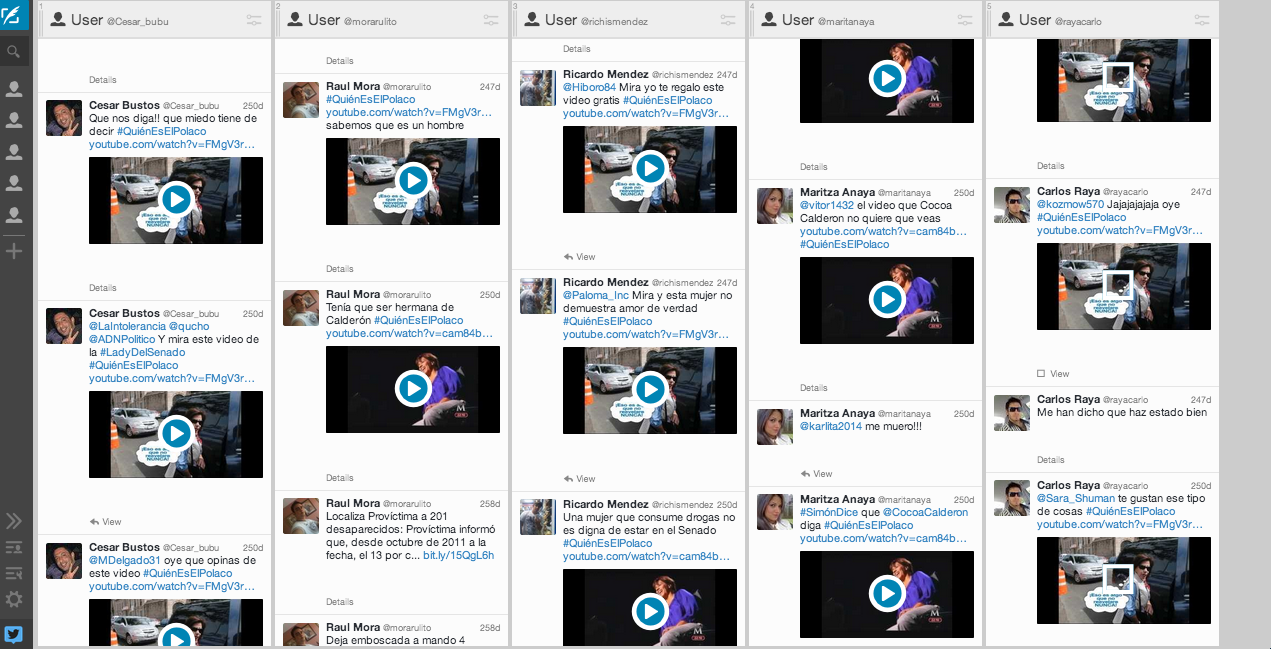Viewport: 1271px width, 649px height.
Task: Open the Settings gear in the sidebar
Action: [14, 599]
